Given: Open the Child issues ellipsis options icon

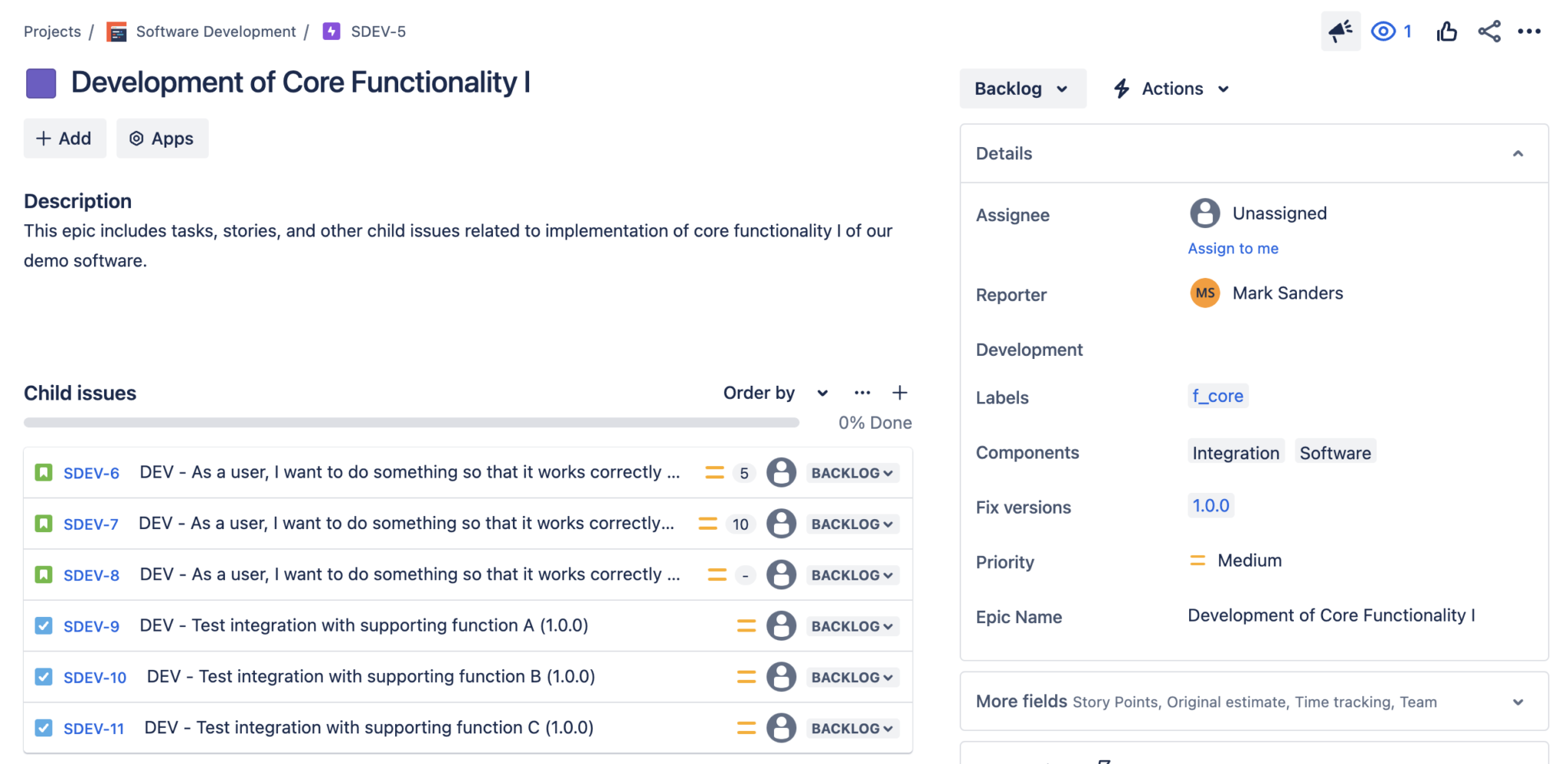Looking at the screenshot, I should click(x=862, y=392).
